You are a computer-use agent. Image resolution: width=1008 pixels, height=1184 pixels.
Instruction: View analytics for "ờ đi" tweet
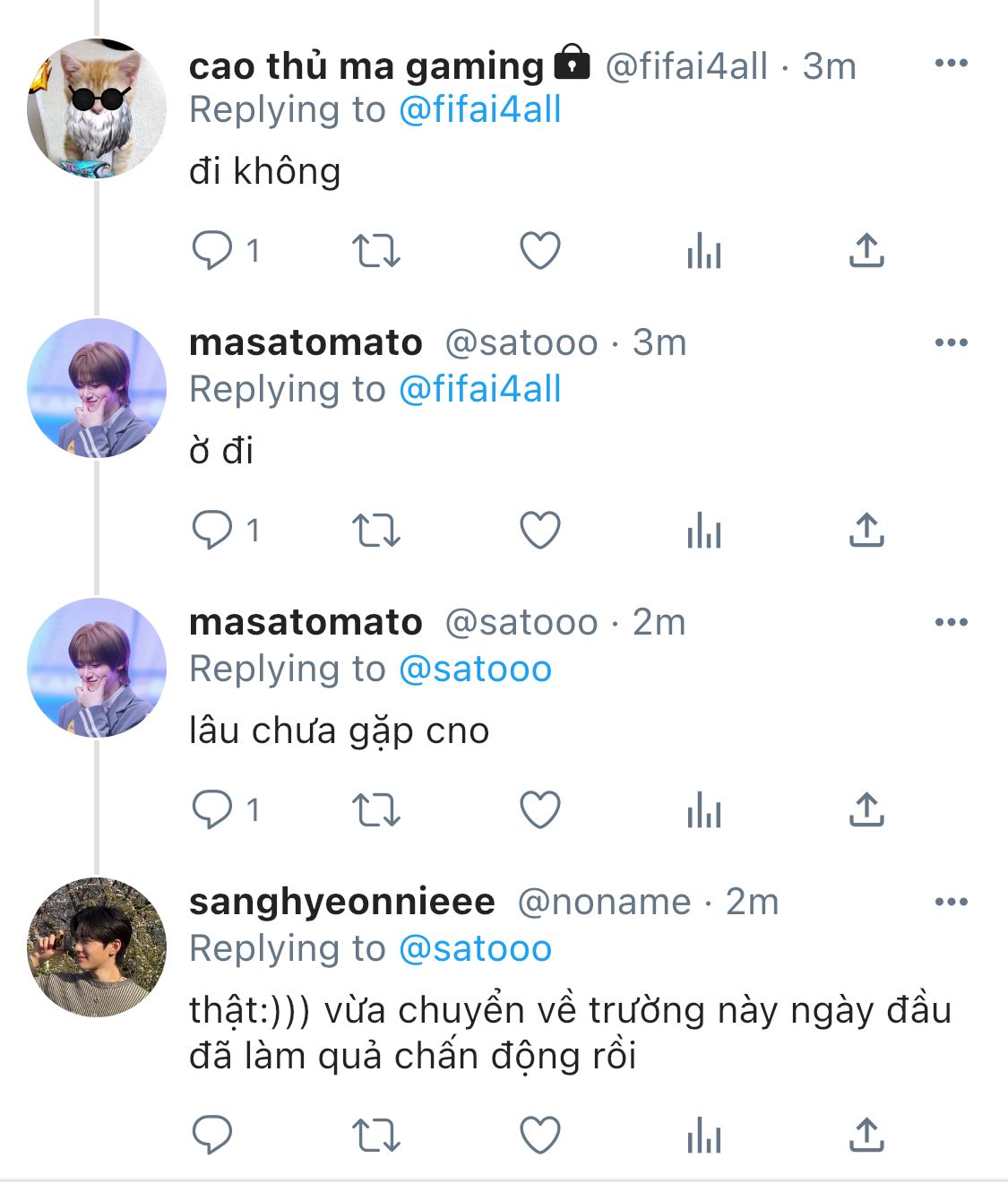pyautogui.click(x=704, y=531)
